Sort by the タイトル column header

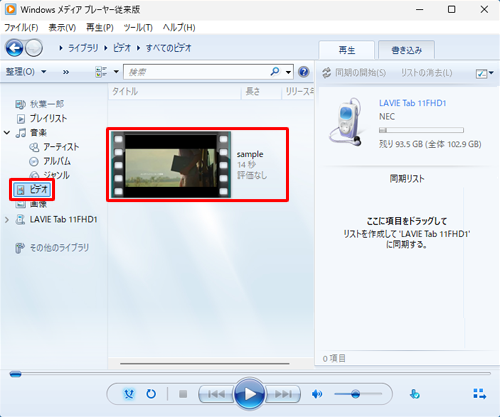175,92
